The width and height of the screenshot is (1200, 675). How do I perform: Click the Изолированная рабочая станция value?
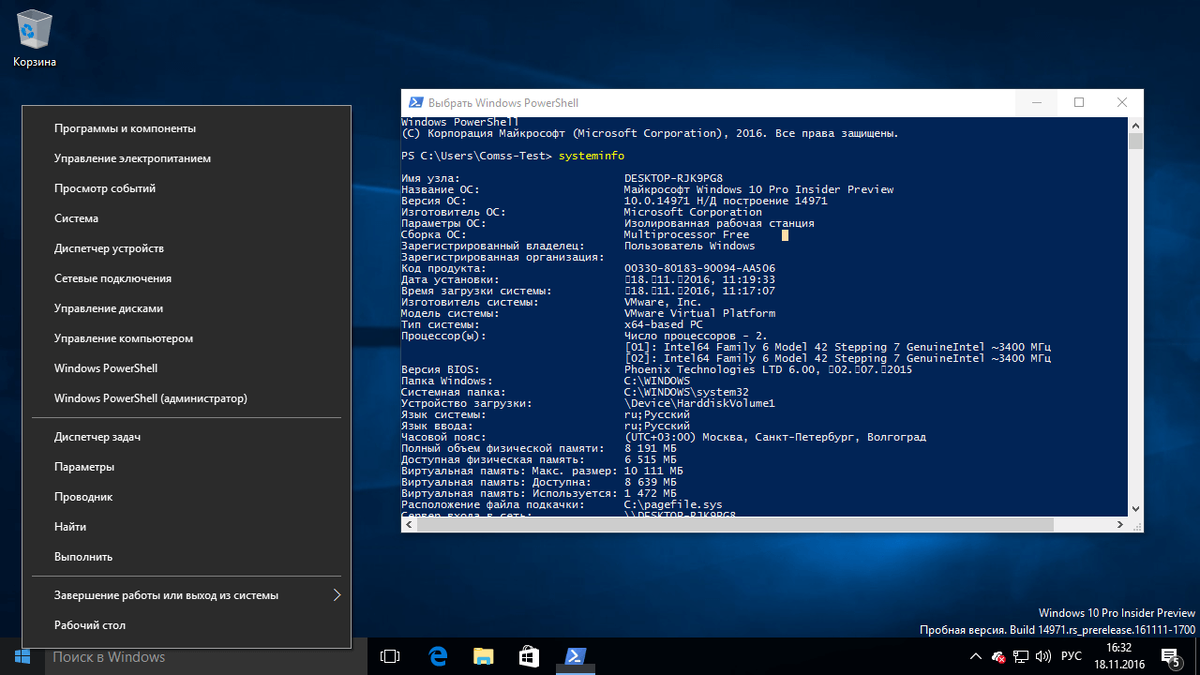point(719,224)
